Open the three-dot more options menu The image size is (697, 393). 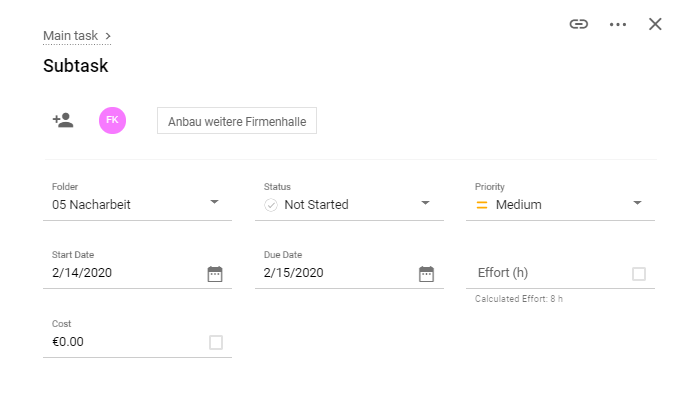(x=617, y=24)
